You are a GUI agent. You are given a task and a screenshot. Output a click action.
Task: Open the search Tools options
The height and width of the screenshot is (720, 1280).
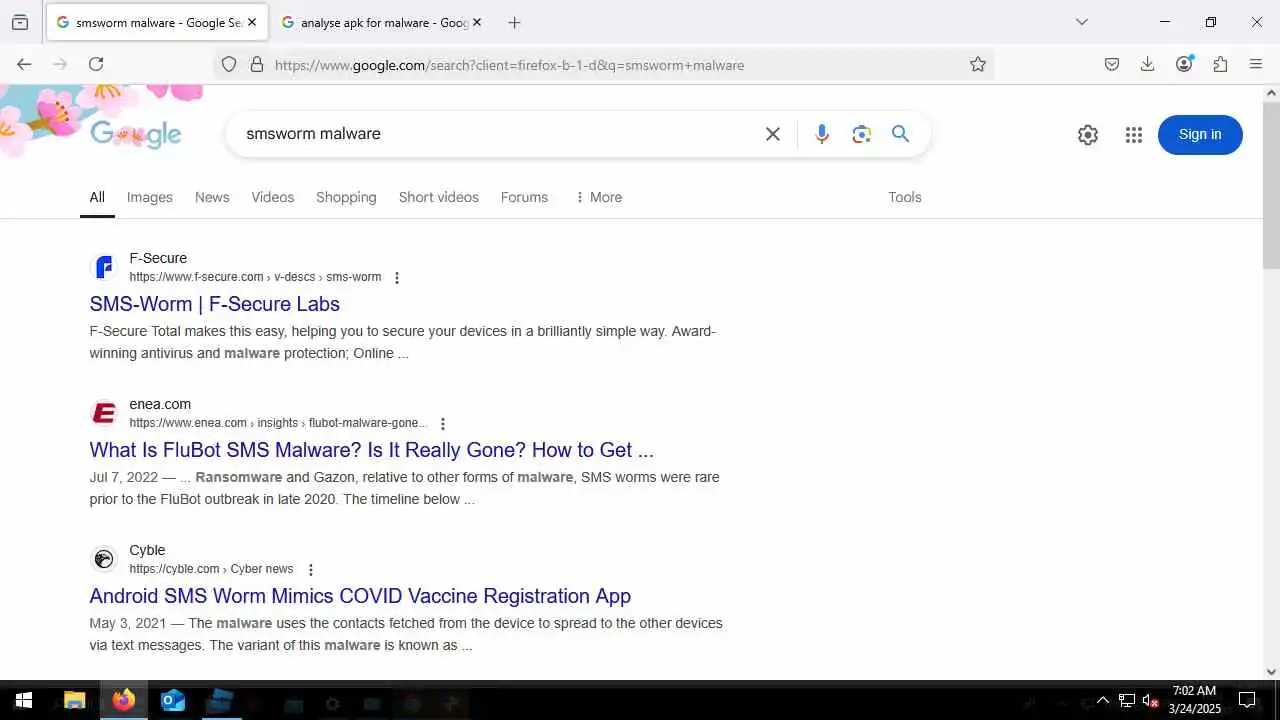coord(905,197)
